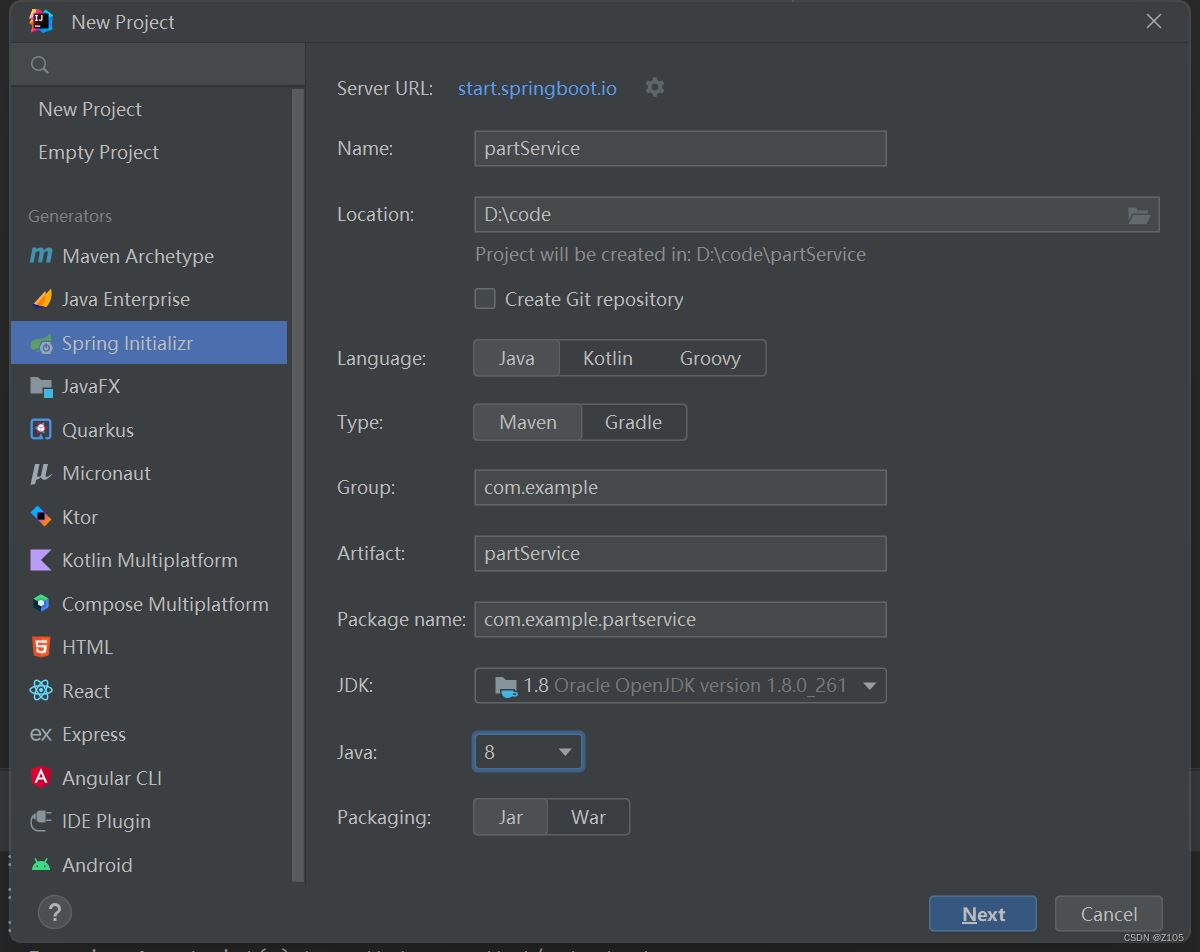Click the Spring Initializr leaf icon
Viewport: 1200px width, 952px height.
tap(41, 343)
